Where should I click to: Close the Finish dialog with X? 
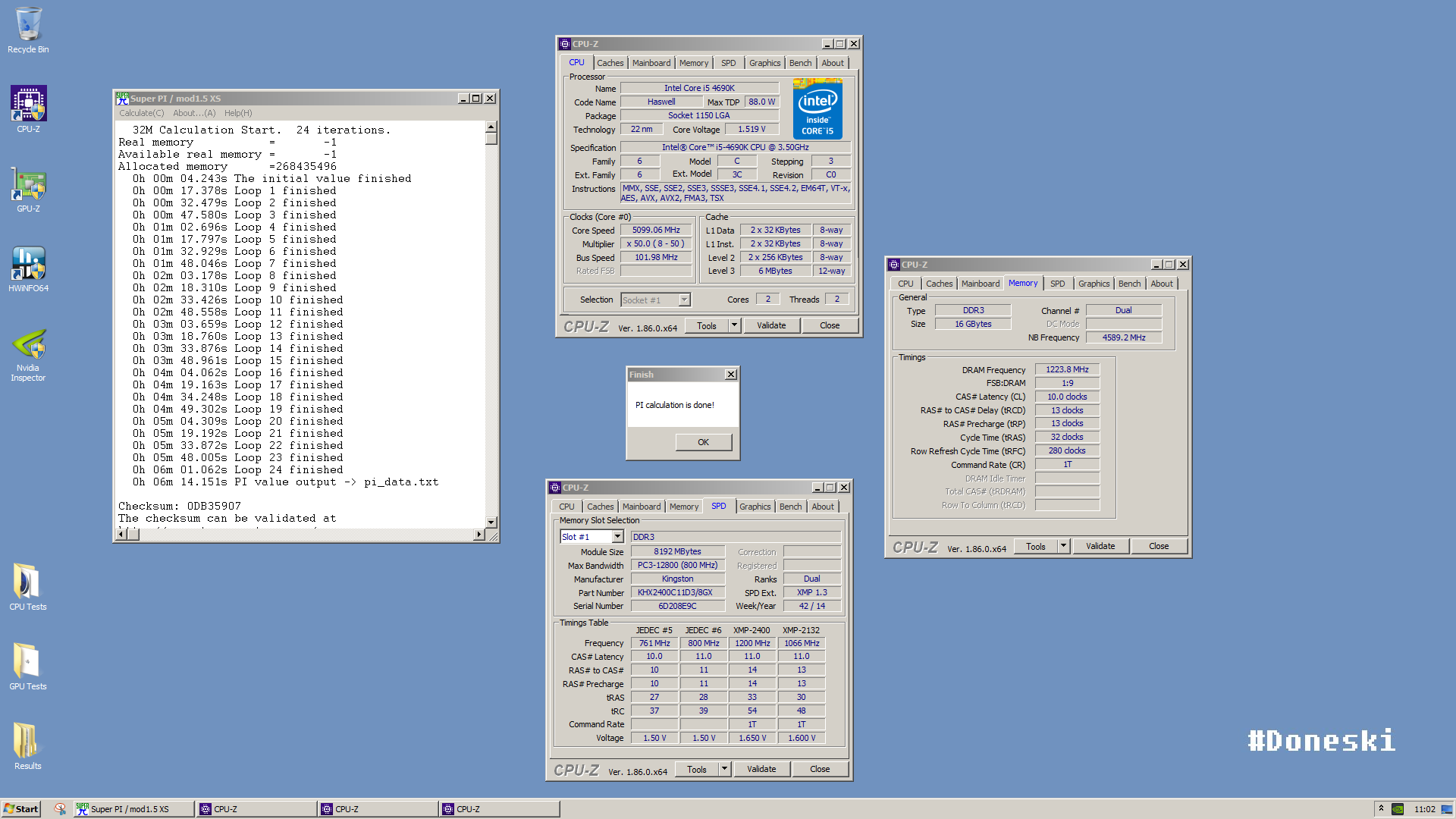coord(730,375)
